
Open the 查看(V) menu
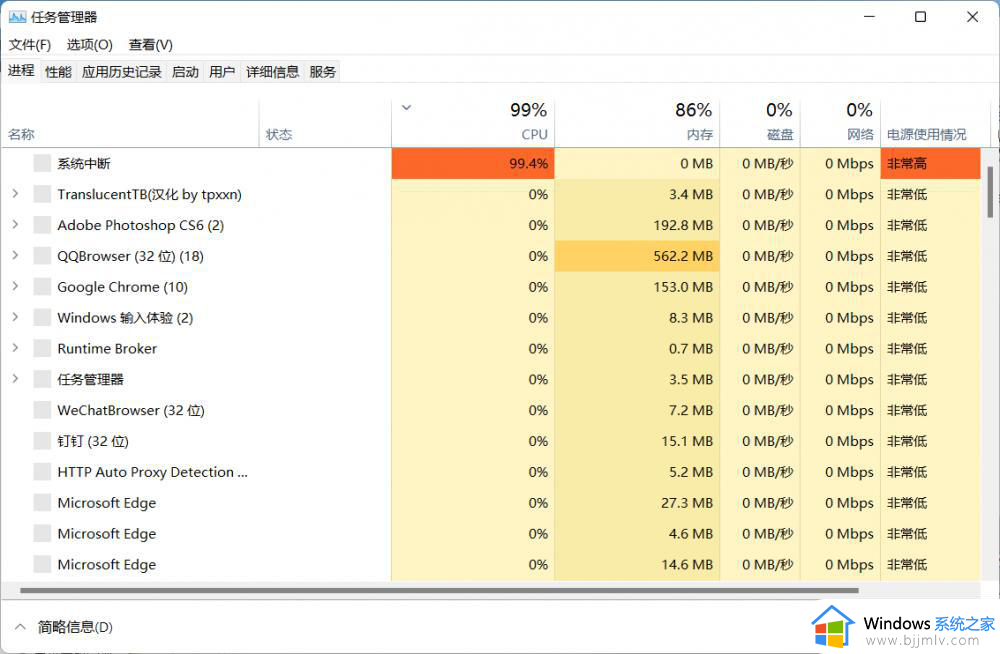click(x=151, y=45)
